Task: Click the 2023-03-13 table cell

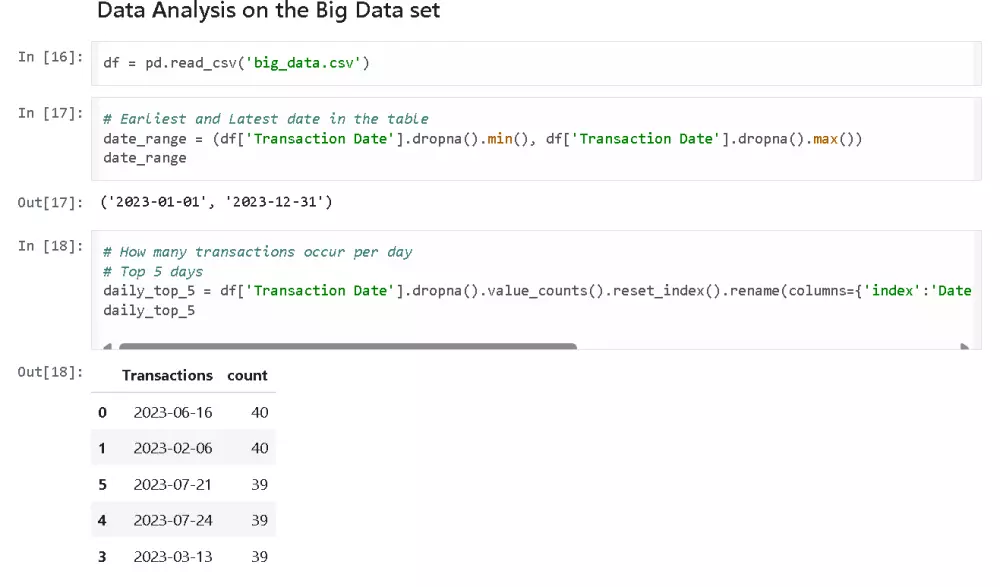Action: coord(173,556)
